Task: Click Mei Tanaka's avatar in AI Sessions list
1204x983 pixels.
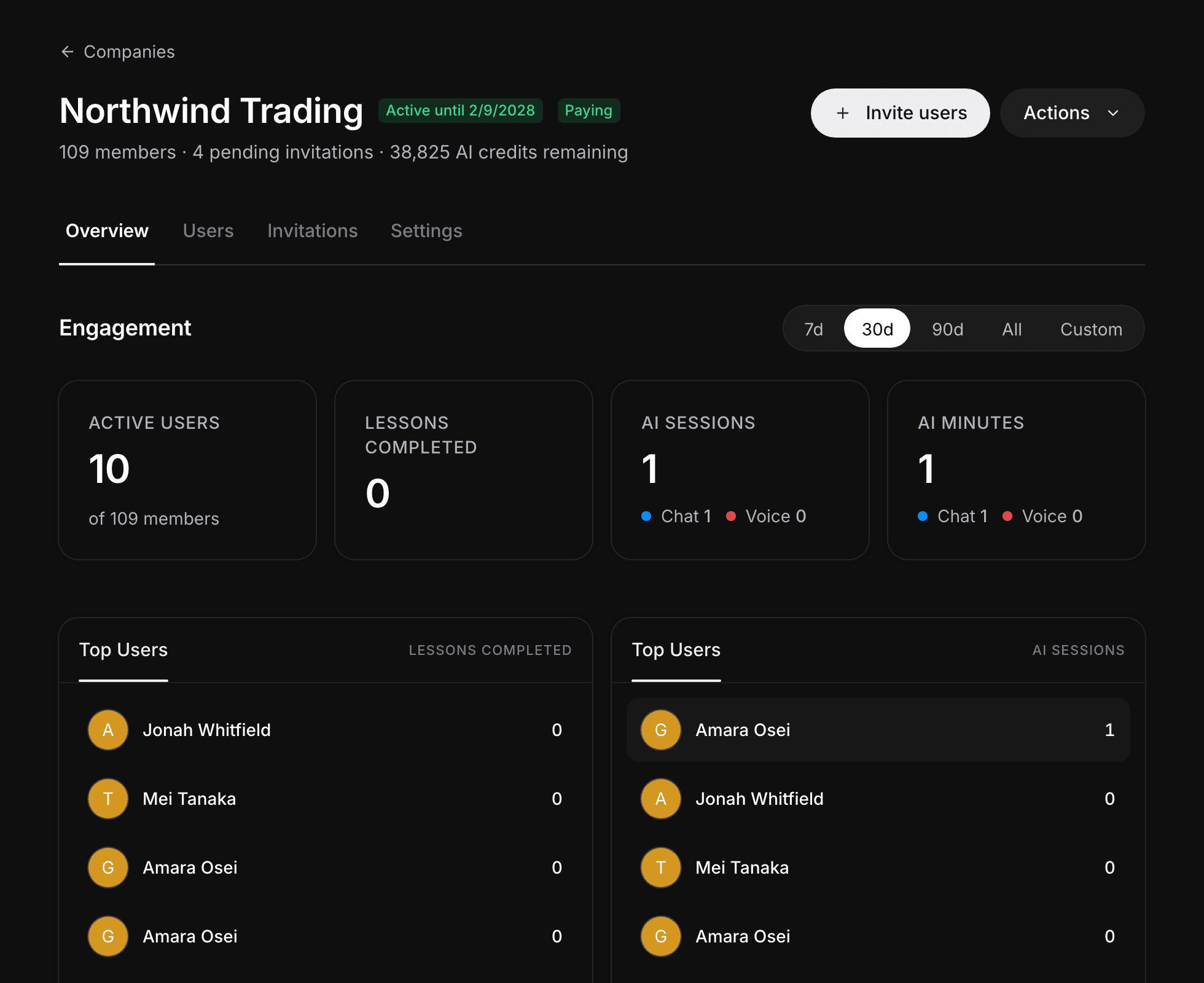Action: click(661, 867)
